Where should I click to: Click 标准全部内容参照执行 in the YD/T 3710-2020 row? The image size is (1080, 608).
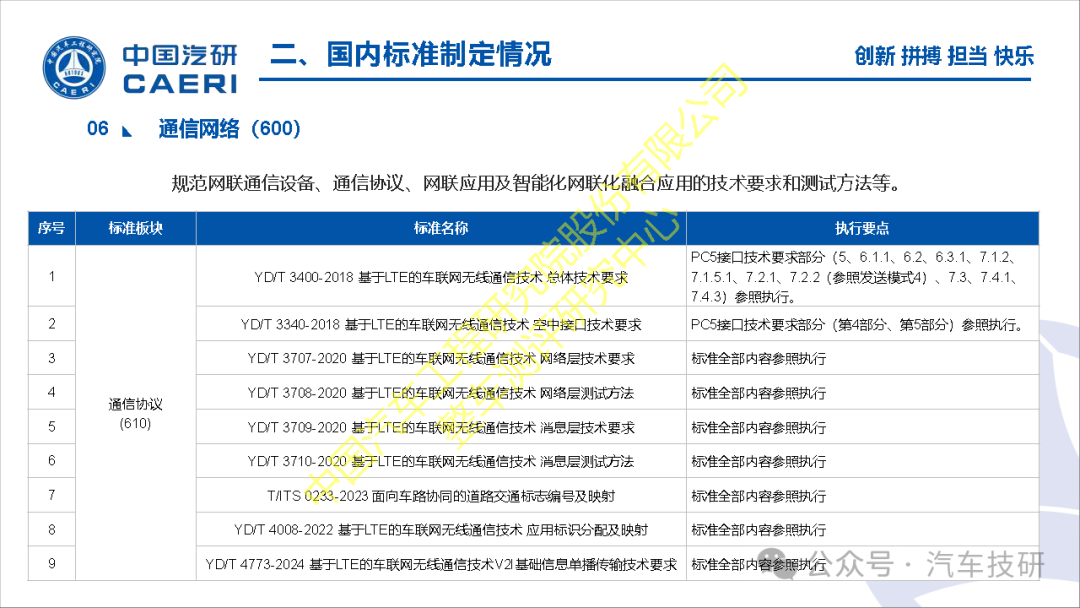(x=758, y=461)
